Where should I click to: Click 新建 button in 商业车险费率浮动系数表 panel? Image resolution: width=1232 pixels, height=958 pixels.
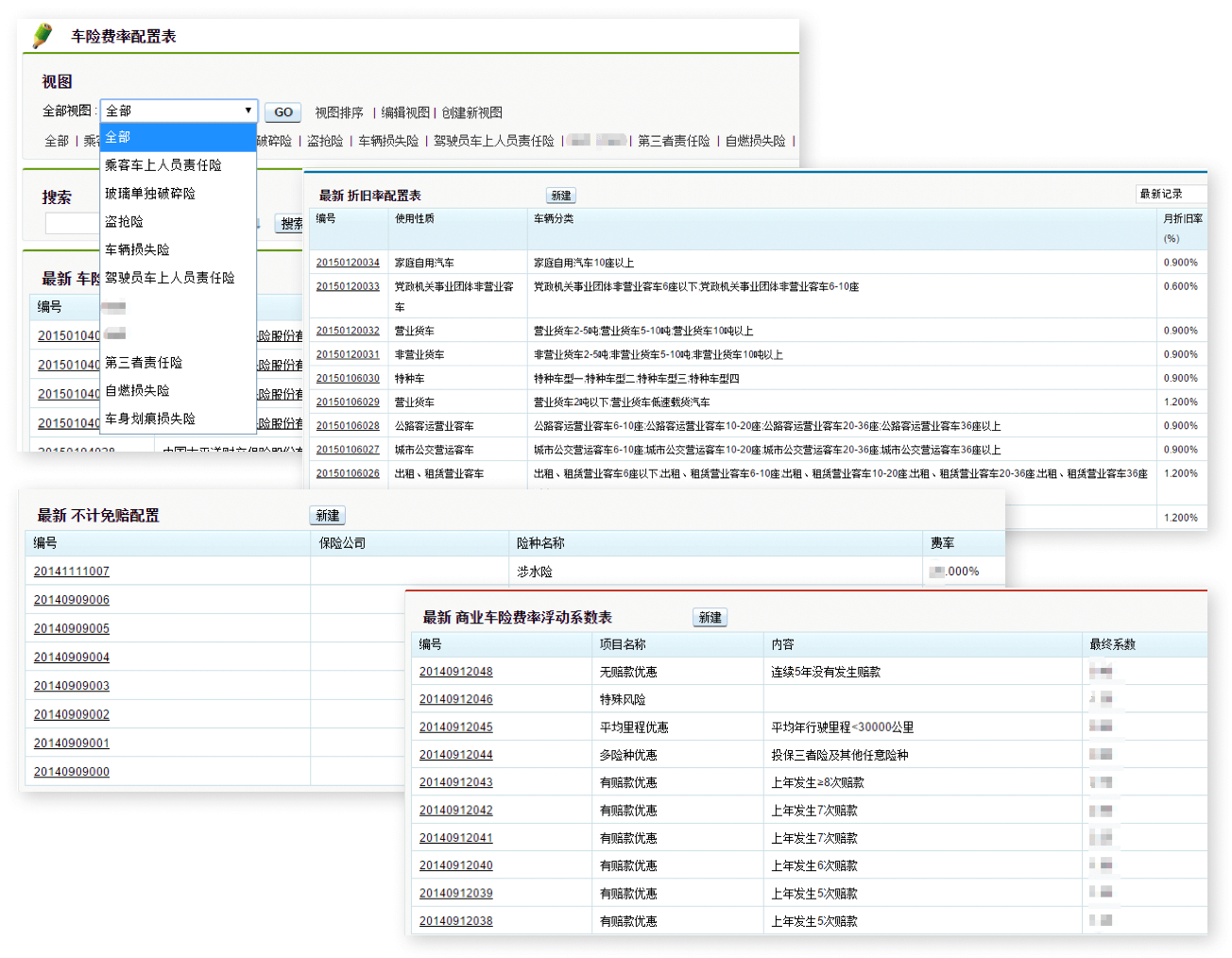tap(710, 618)
